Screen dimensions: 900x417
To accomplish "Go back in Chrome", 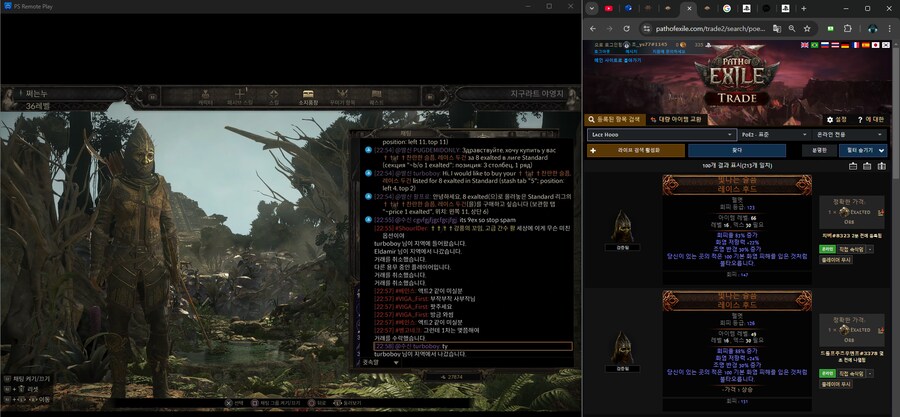I will (593, 28).
